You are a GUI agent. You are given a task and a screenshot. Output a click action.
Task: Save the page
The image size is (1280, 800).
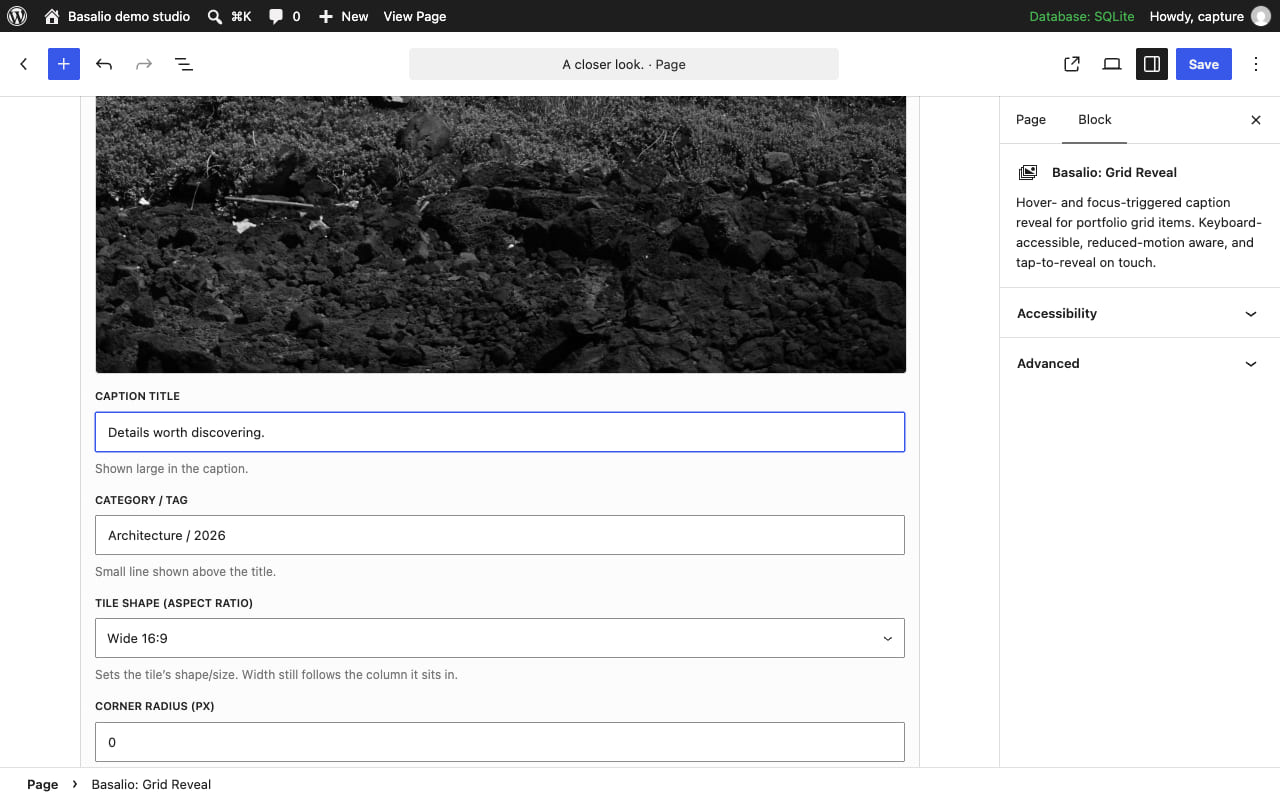[x=1204, y=64]
